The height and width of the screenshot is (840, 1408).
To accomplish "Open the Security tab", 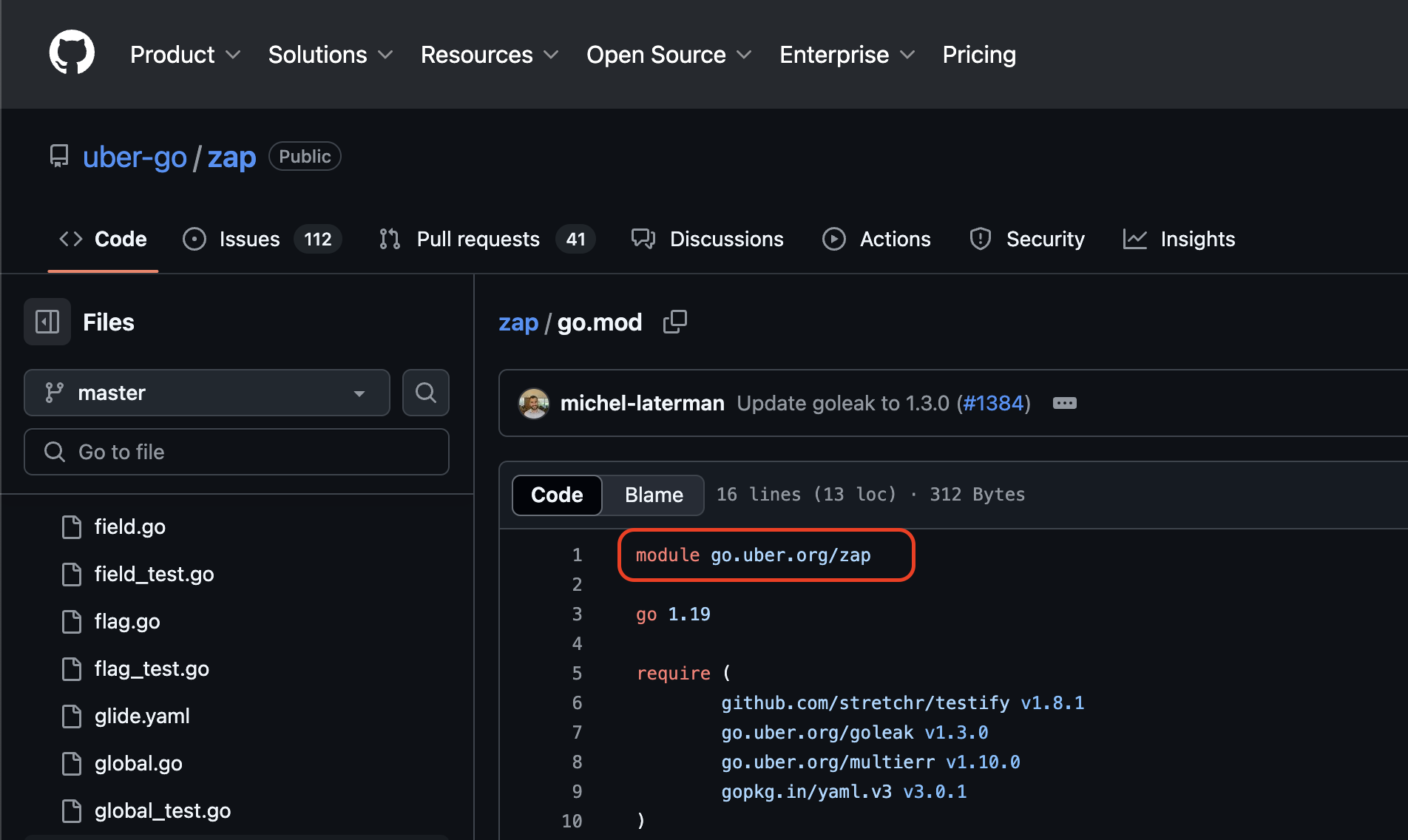I will point(1027,239).
